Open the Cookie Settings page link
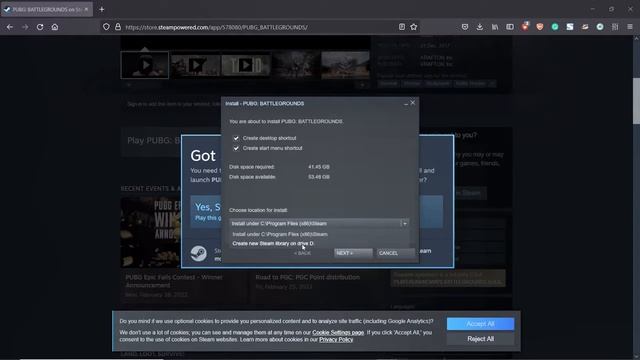Viewport: 640px width, 360px height. (338, 332)
